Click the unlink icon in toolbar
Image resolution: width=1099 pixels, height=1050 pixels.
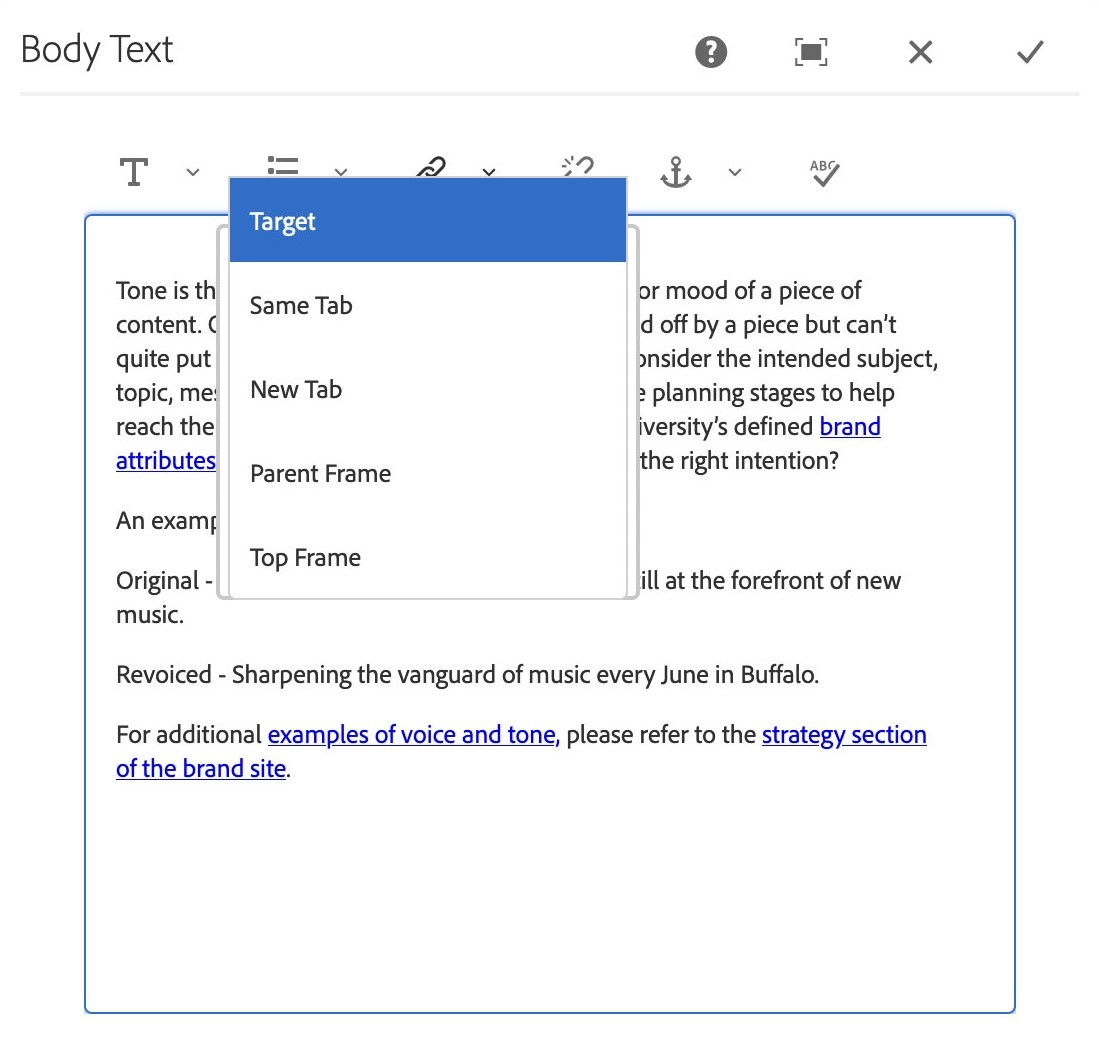point(578,166)
